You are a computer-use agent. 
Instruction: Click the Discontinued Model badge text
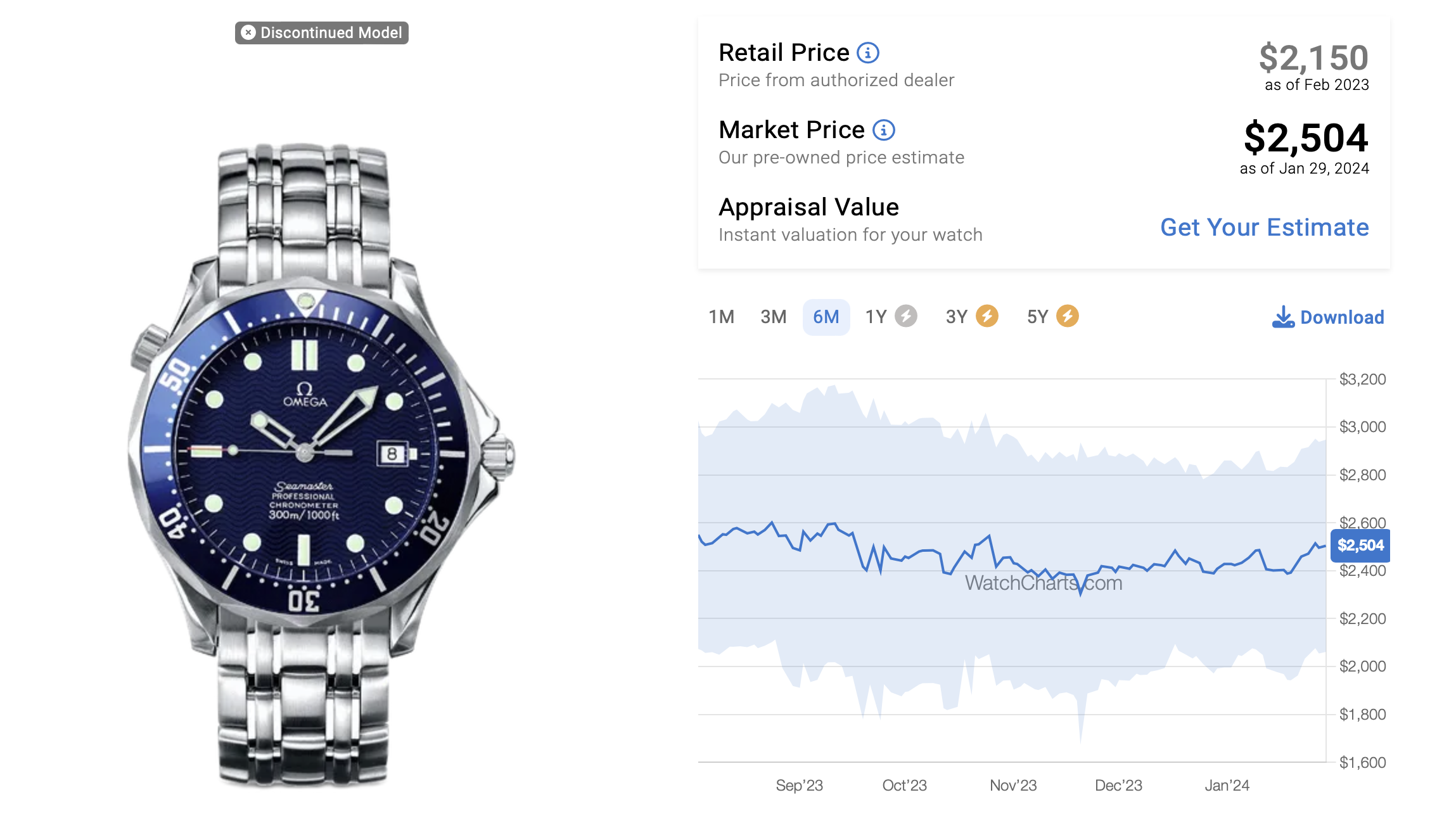(331, 32)
